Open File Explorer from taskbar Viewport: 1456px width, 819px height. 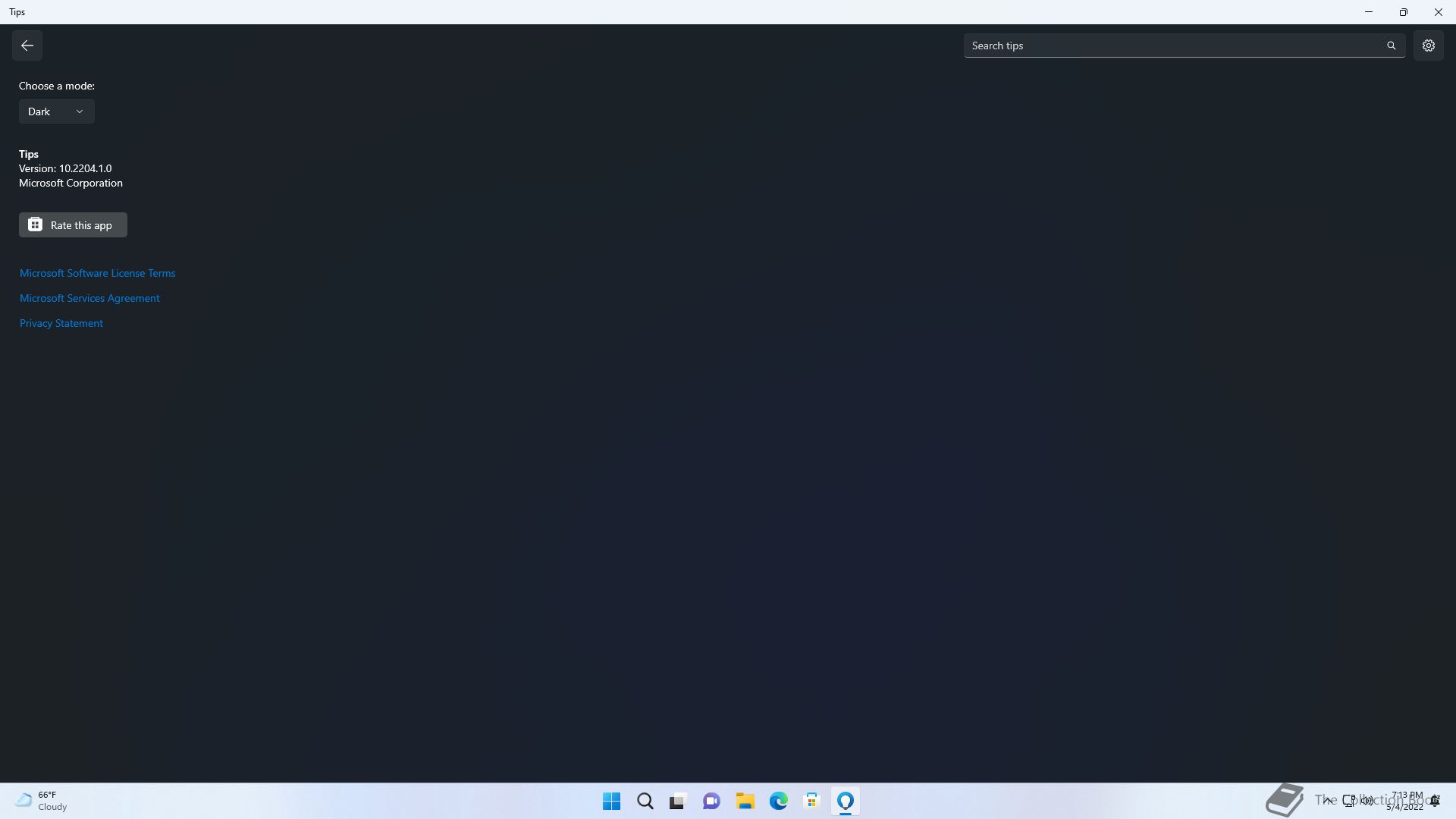point(745,801)
